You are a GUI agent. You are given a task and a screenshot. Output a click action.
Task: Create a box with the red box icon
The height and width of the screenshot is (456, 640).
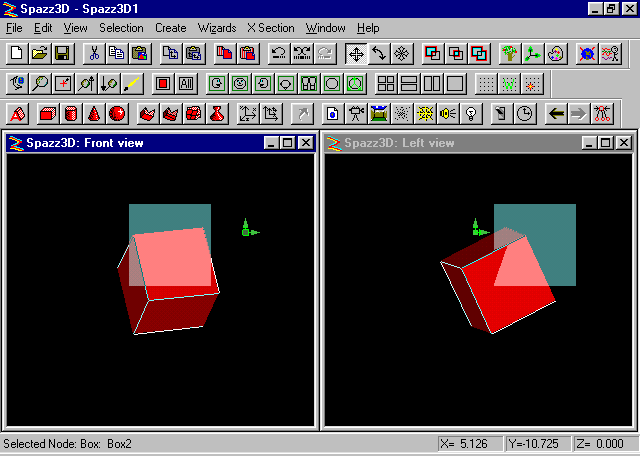(x=48, y=114)
